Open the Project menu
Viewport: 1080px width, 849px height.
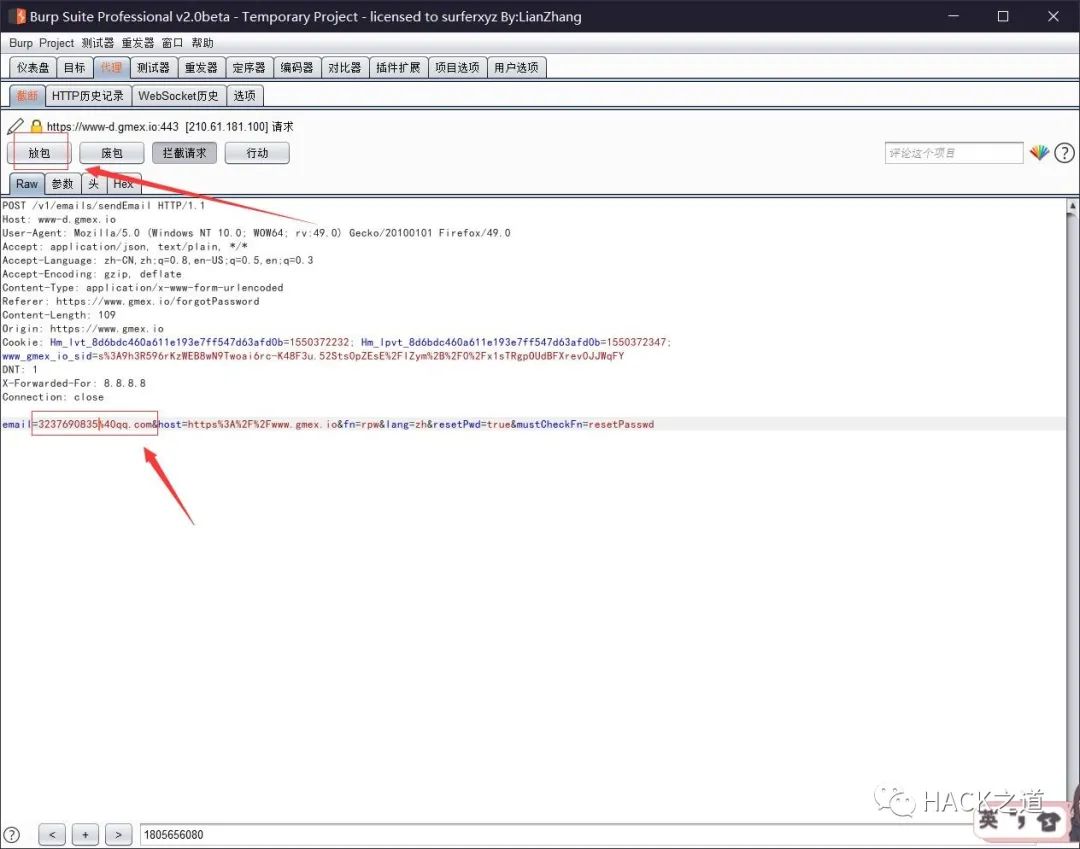click(56, 43)
